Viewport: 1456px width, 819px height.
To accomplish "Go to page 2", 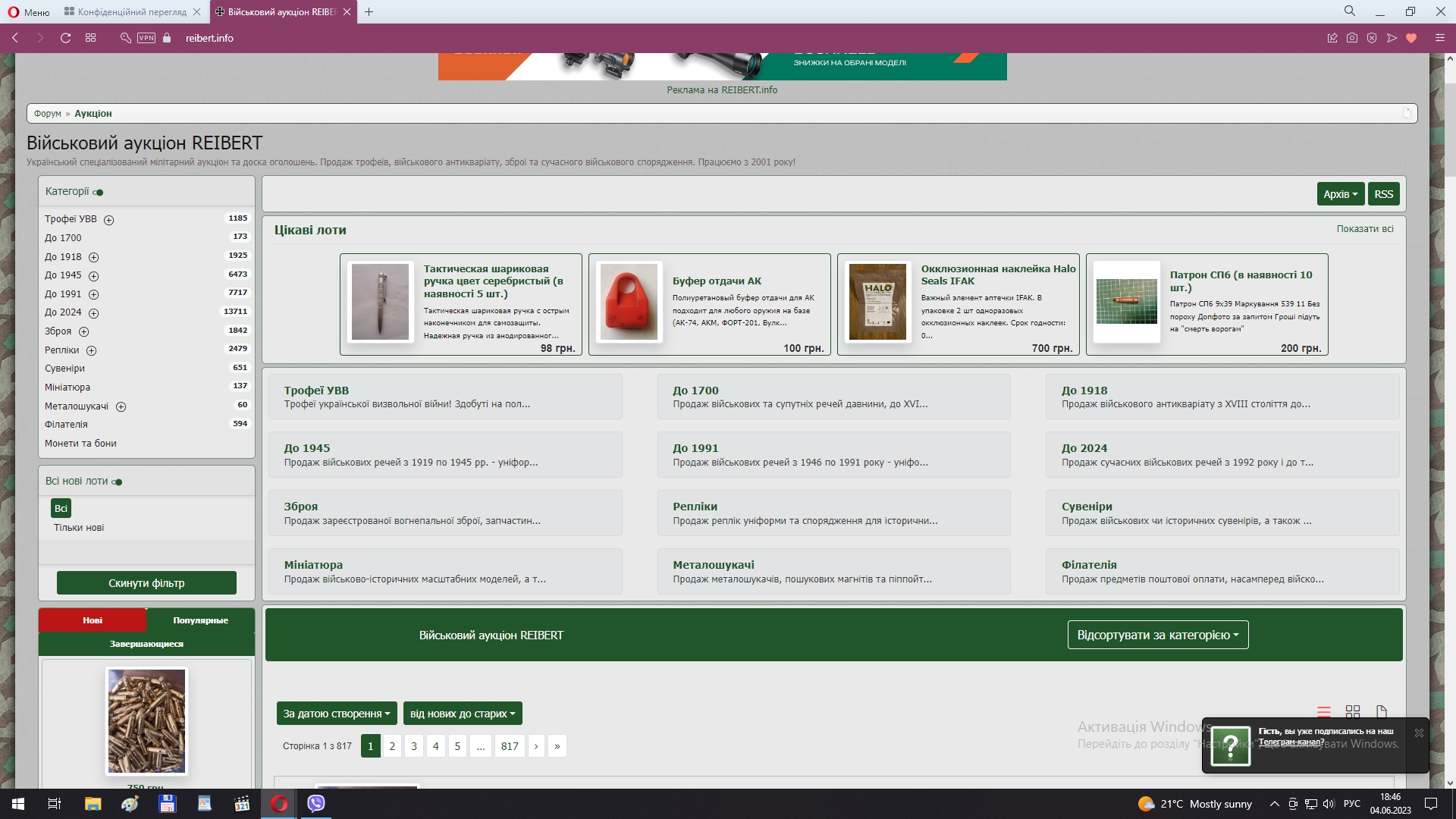I will tap(392, 746).
